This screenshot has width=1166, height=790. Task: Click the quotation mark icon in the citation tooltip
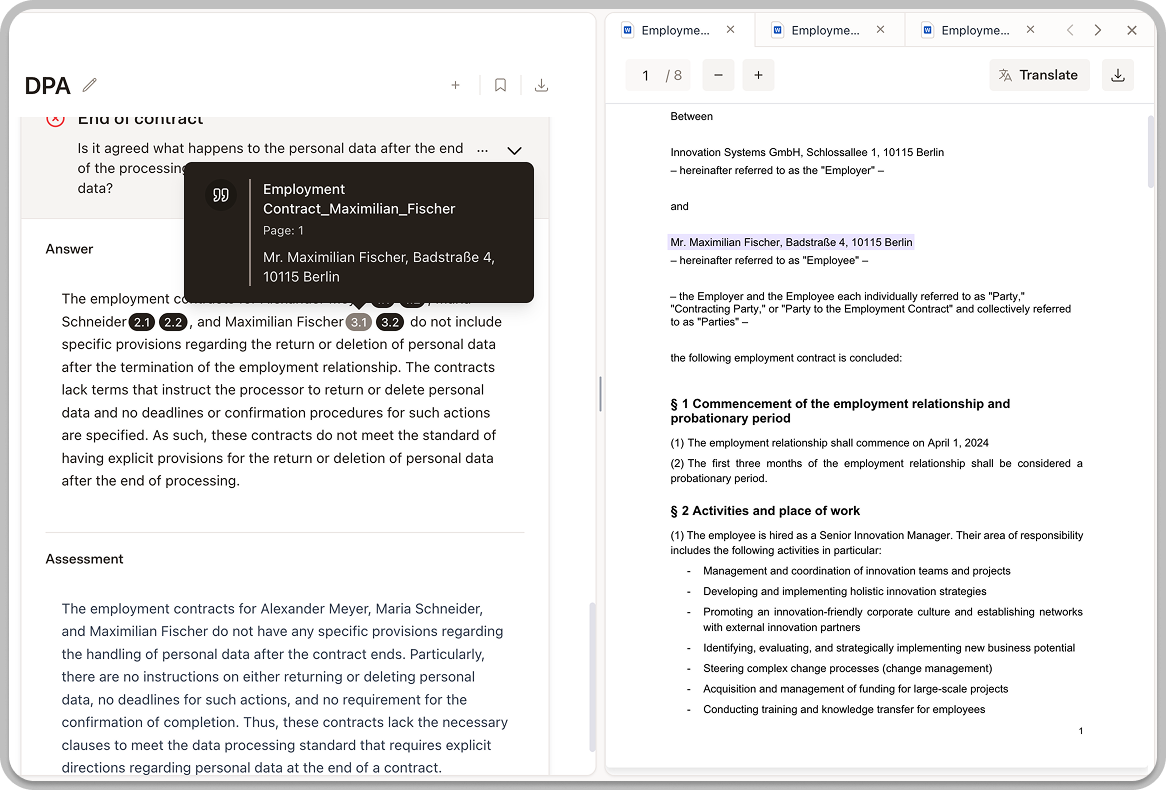pyautogui.click(x=220, y=194)
